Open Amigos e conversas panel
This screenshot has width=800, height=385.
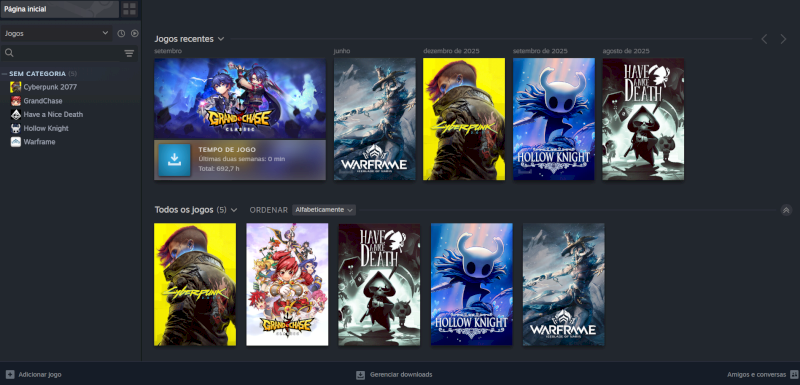point(756,375)
